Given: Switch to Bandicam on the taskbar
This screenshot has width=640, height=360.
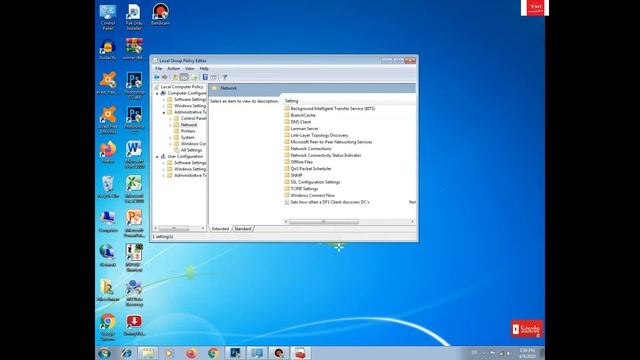Looking at the screenshot, I should [279, 353].
